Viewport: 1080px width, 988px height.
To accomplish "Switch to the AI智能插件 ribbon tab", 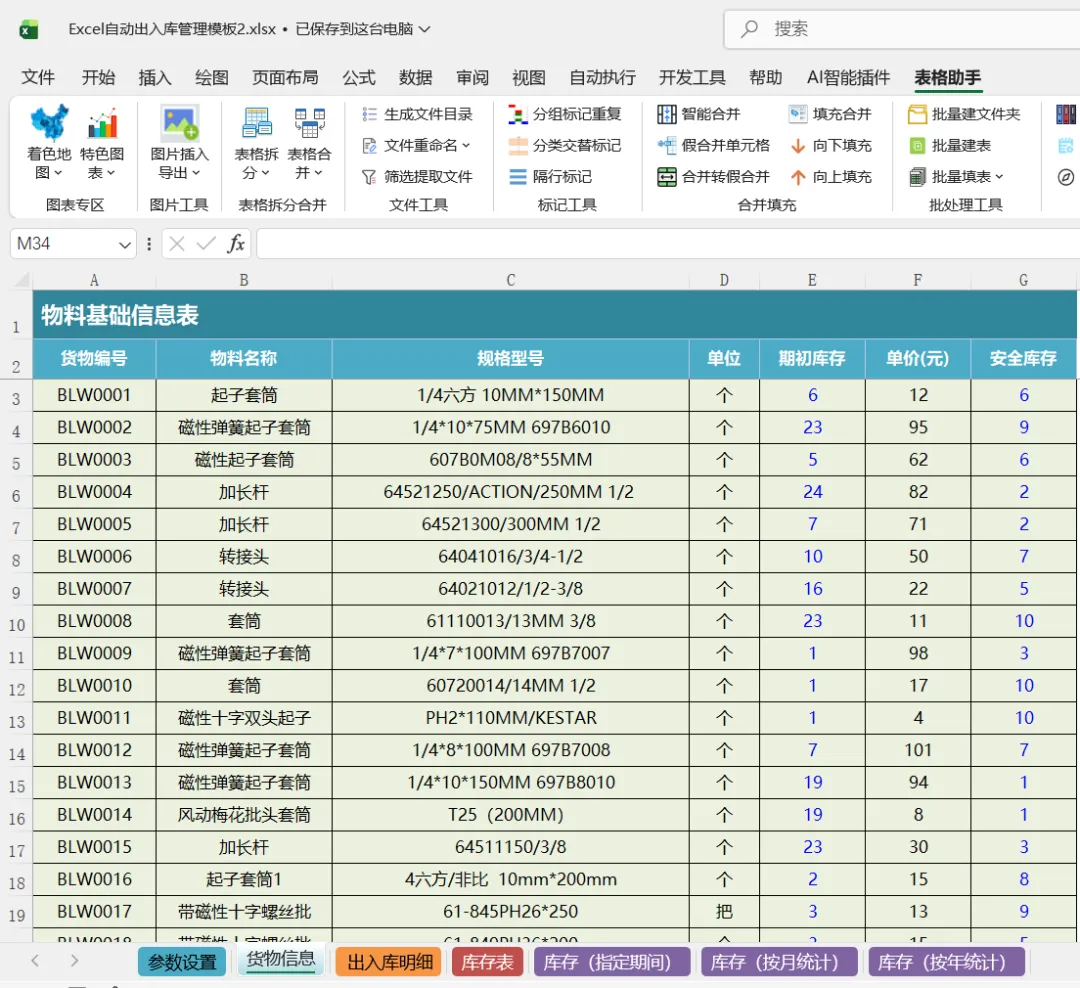I will (849, 78).
